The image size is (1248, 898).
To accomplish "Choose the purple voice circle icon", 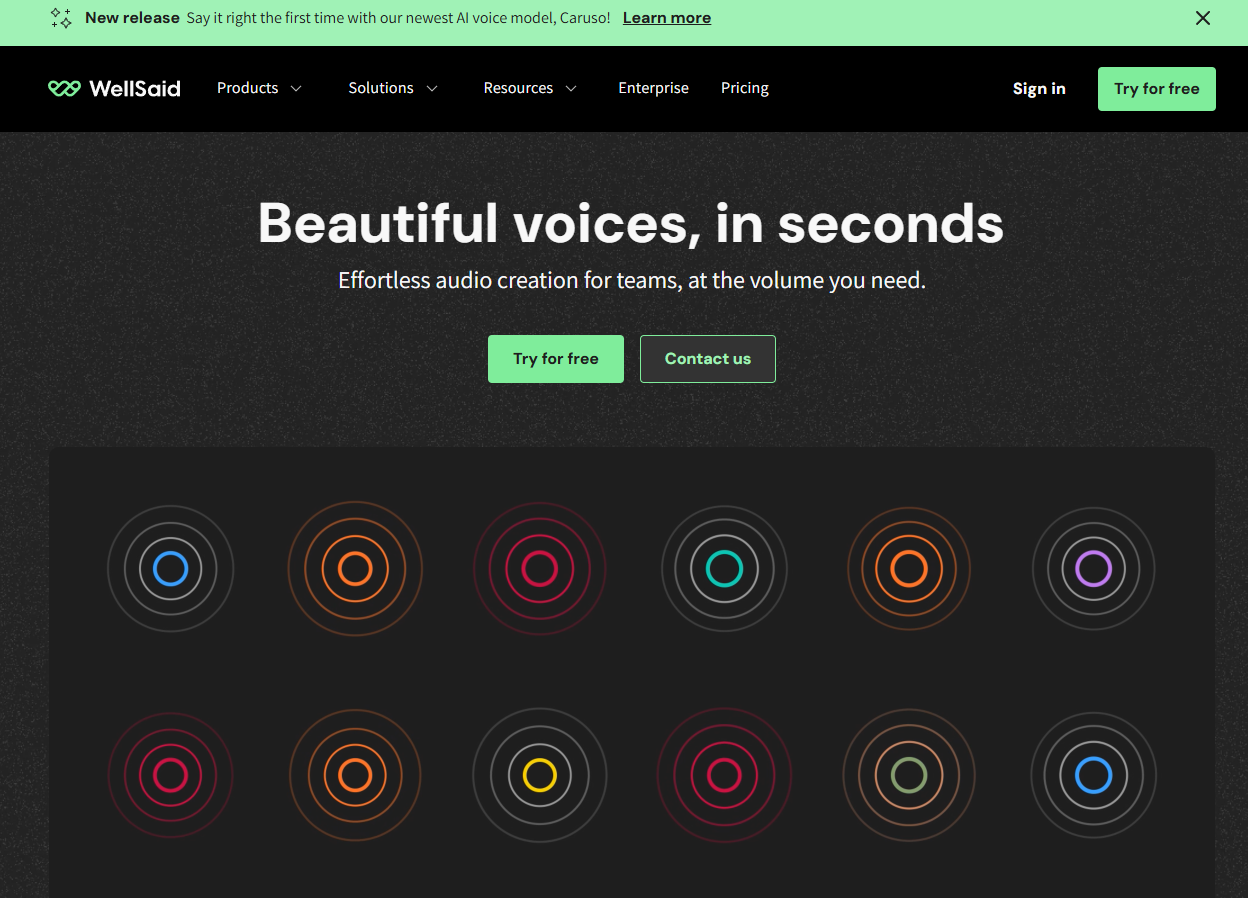I will tap(1093, 569).
